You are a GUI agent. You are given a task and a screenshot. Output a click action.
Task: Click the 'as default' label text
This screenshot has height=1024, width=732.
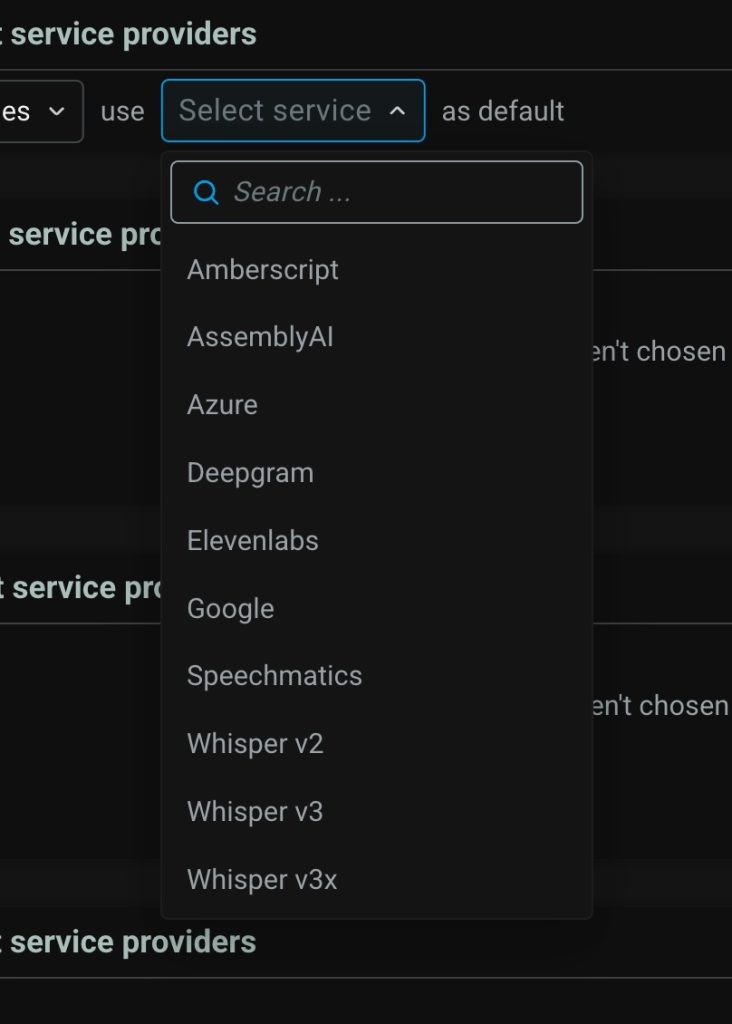click(503, 111)
